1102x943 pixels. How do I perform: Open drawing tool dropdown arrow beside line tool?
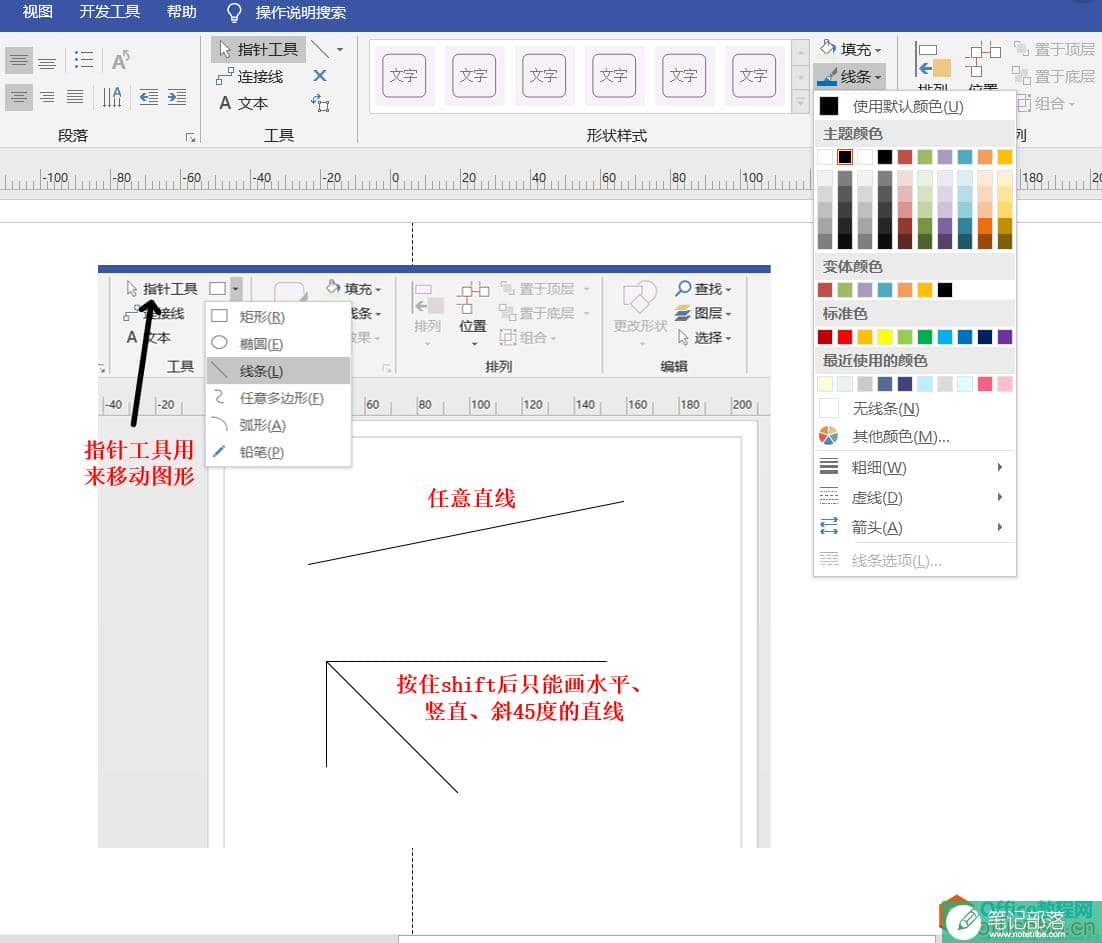pyautogui.click(x=340, y=49)
